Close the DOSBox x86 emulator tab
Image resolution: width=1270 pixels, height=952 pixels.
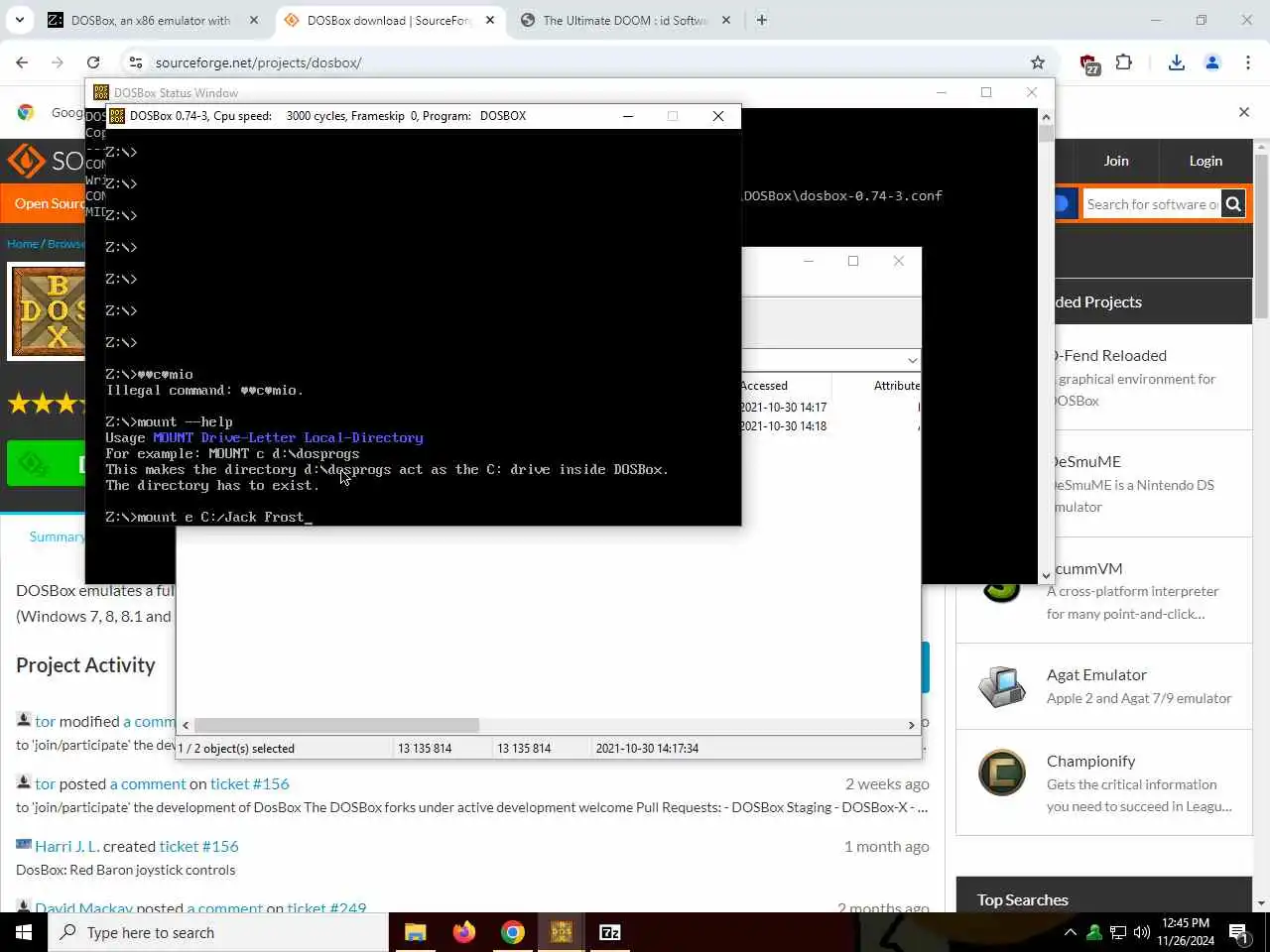[254, 20]
